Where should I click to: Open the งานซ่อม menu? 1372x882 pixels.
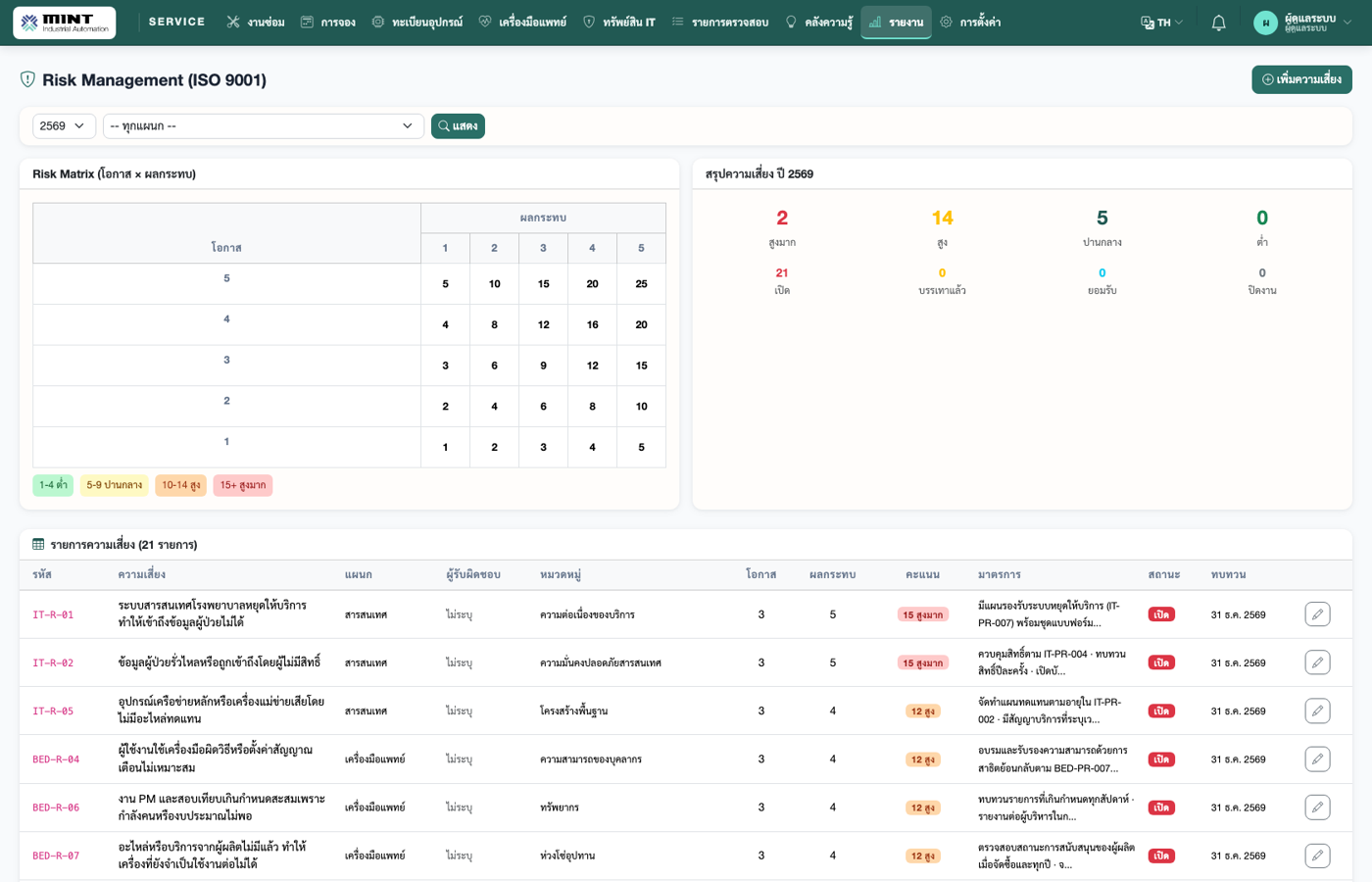(x=255, y=23)
